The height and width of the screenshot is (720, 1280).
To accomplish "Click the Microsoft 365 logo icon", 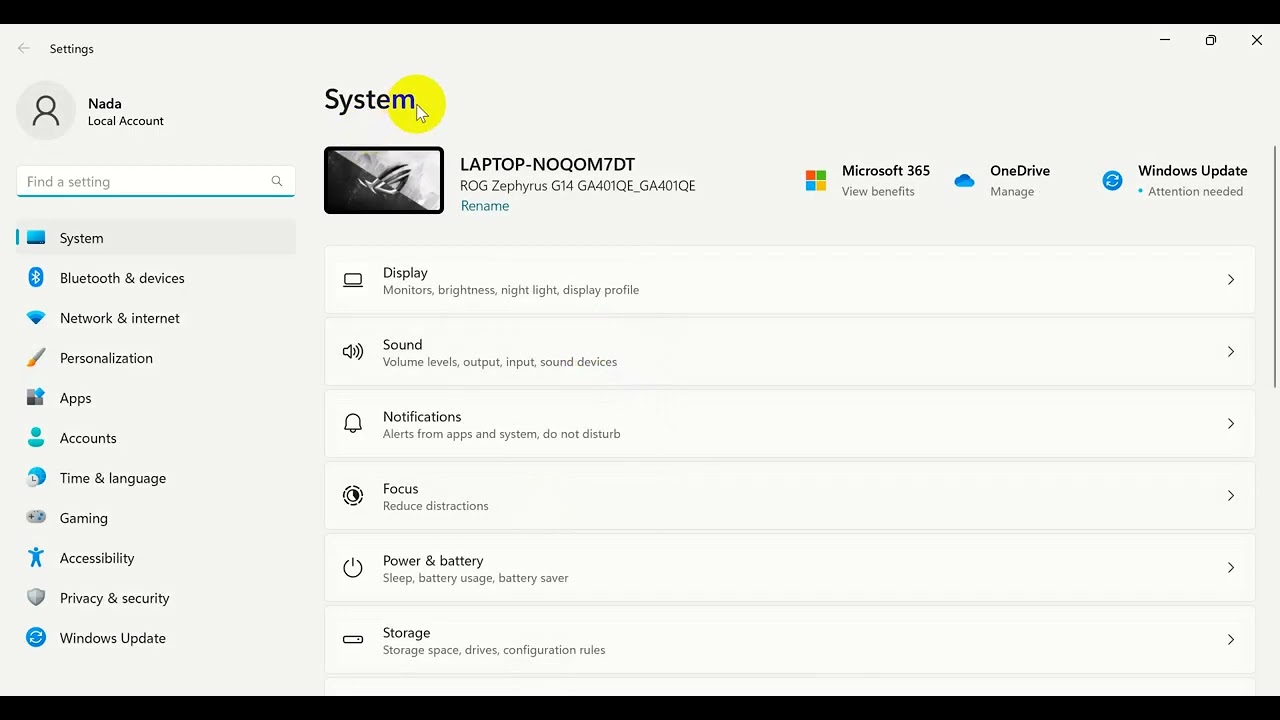I will pos(816,181).
